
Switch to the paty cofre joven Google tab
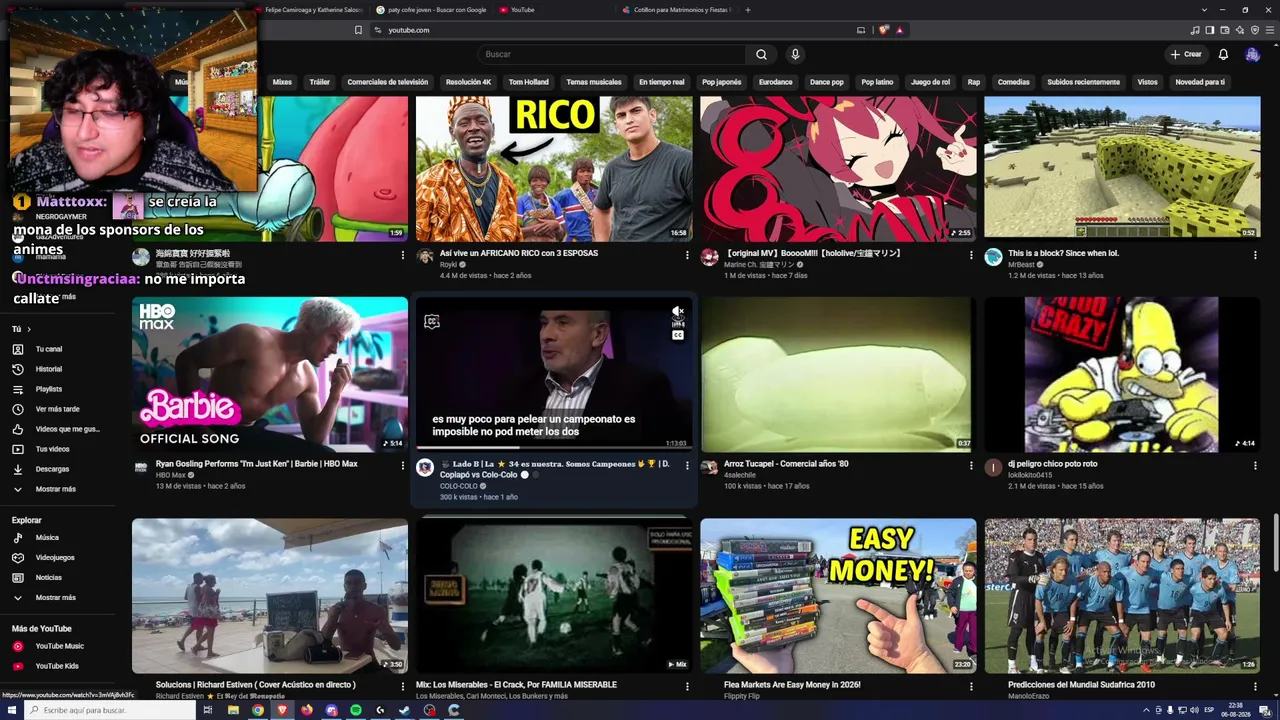pyautogui.click(x=432, y=10)
